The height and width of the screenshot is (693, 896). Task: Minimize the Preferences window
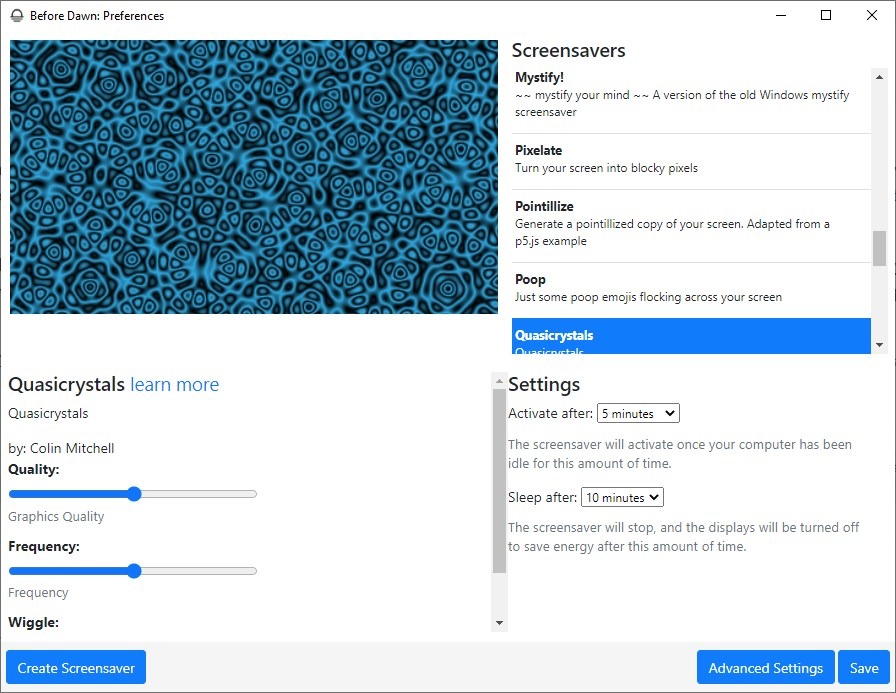(781, 15)
